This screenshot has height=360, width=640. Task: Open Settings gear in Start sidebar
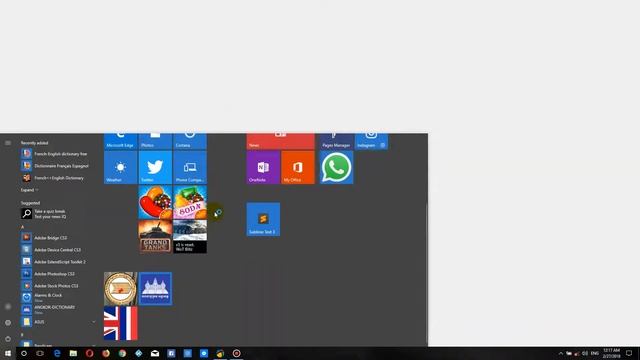8,322
